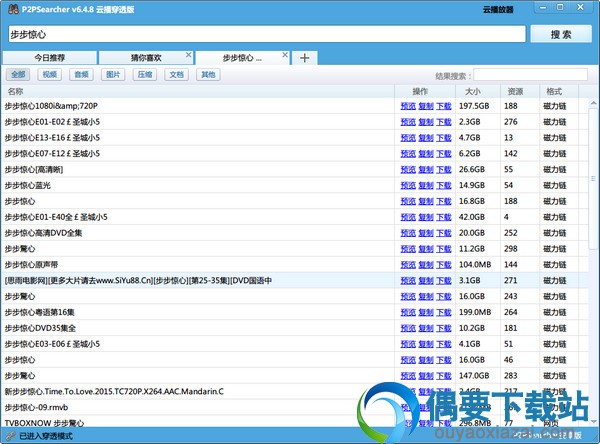Add a new search tab with plus icon
This screenshot has width=600, height=444.
[305, 58]
